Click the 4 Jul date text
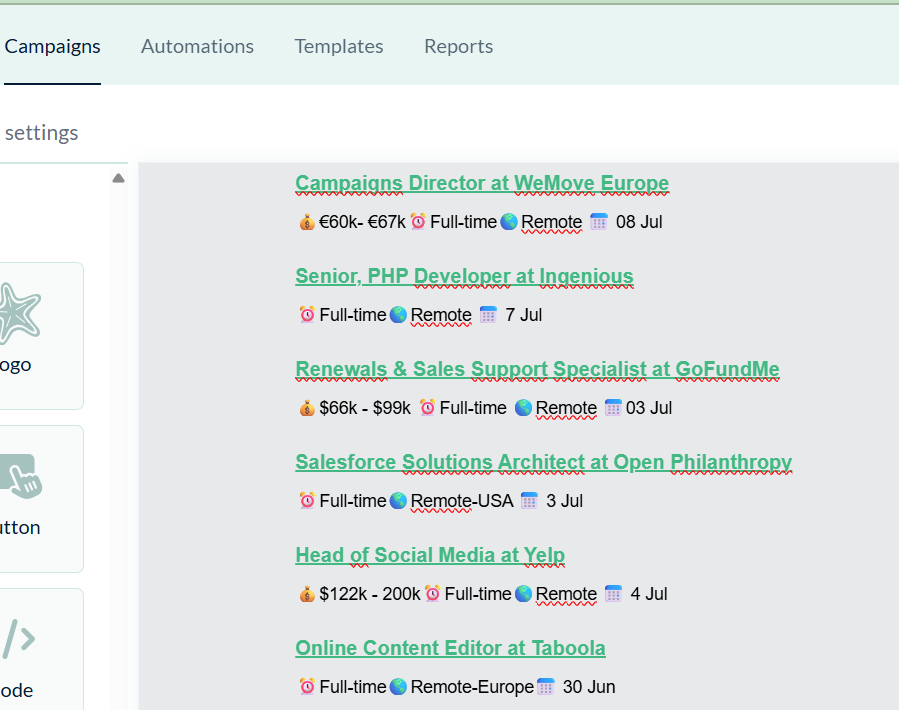 click(649, 594)
